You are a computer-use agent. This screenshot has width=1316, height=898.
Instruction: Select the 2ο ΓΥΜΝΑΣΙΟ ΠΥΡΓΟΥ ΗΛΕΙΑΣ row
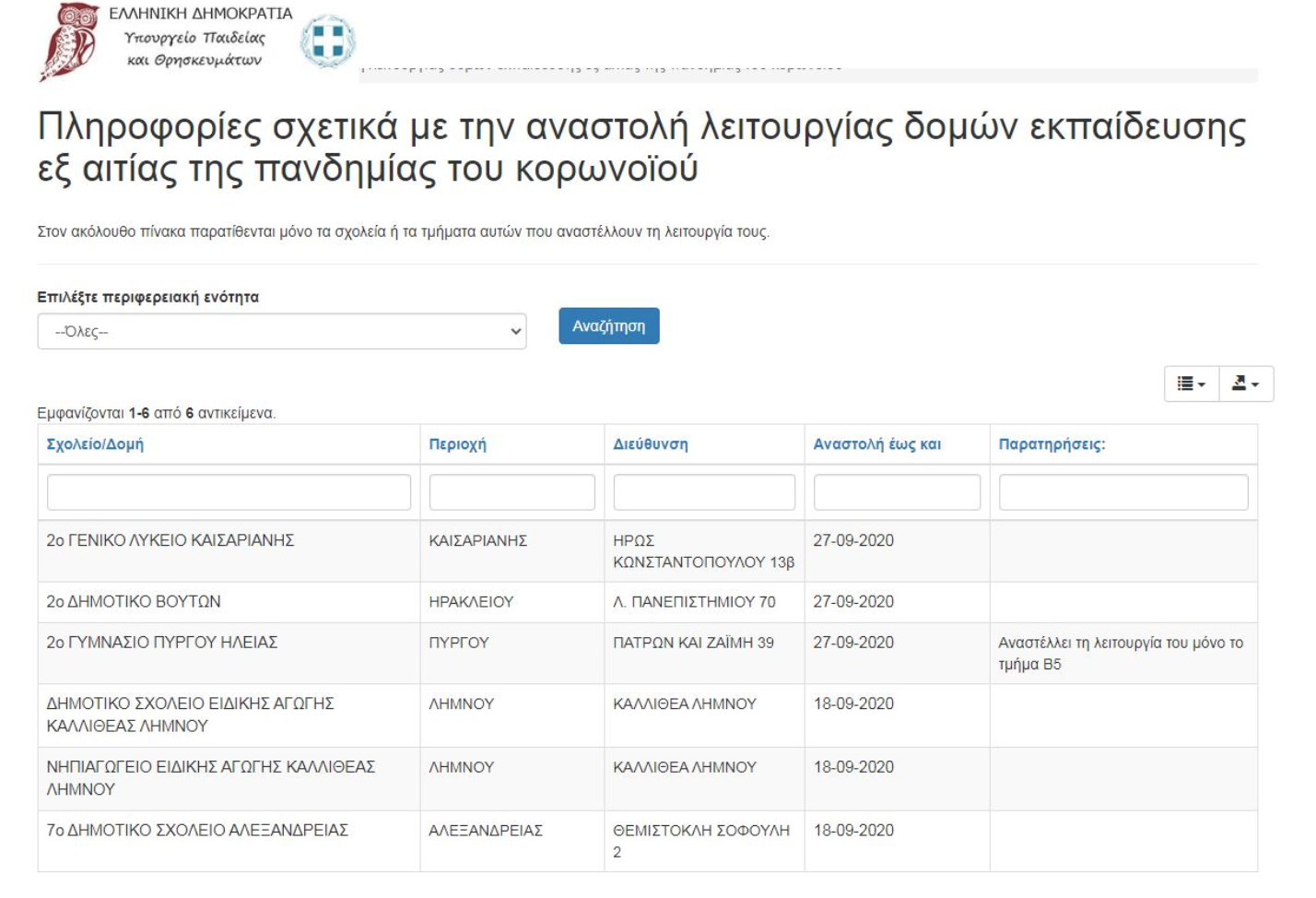pyautogui.click(x=162, y=643)
